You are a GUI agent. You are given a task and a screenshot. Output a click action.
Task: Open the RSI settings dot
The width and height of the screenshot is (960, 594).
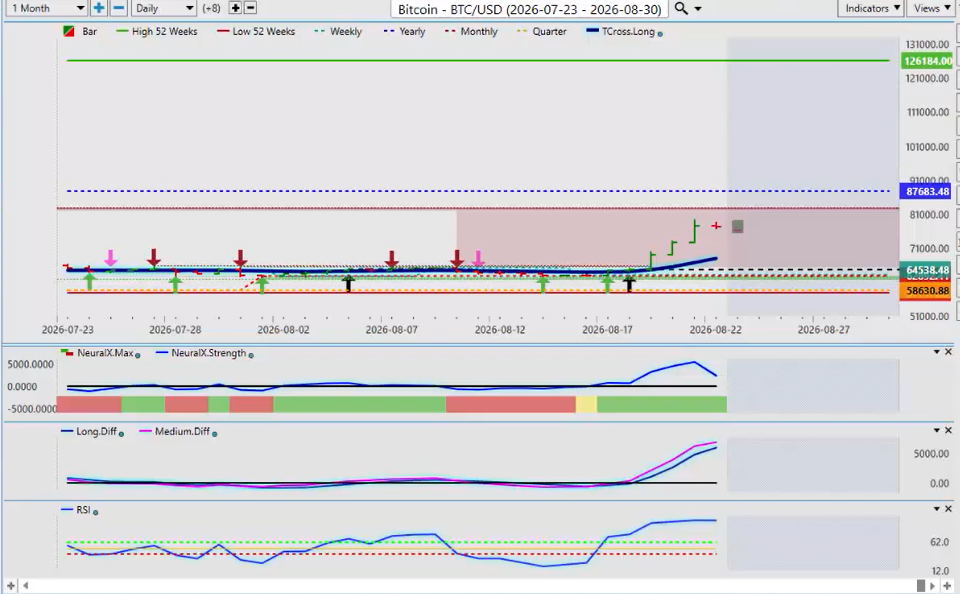[96, 512]
